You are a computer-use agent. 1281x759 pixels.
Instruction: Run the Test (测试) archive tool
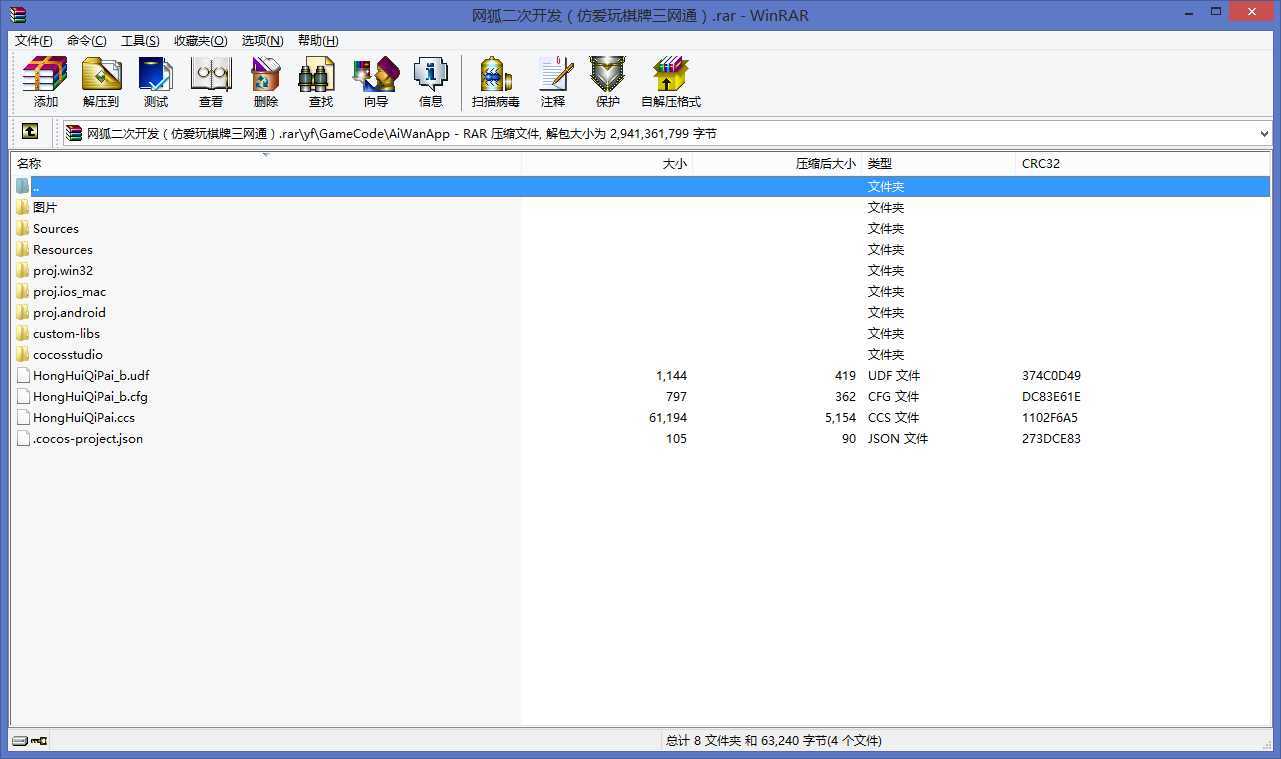155,82
